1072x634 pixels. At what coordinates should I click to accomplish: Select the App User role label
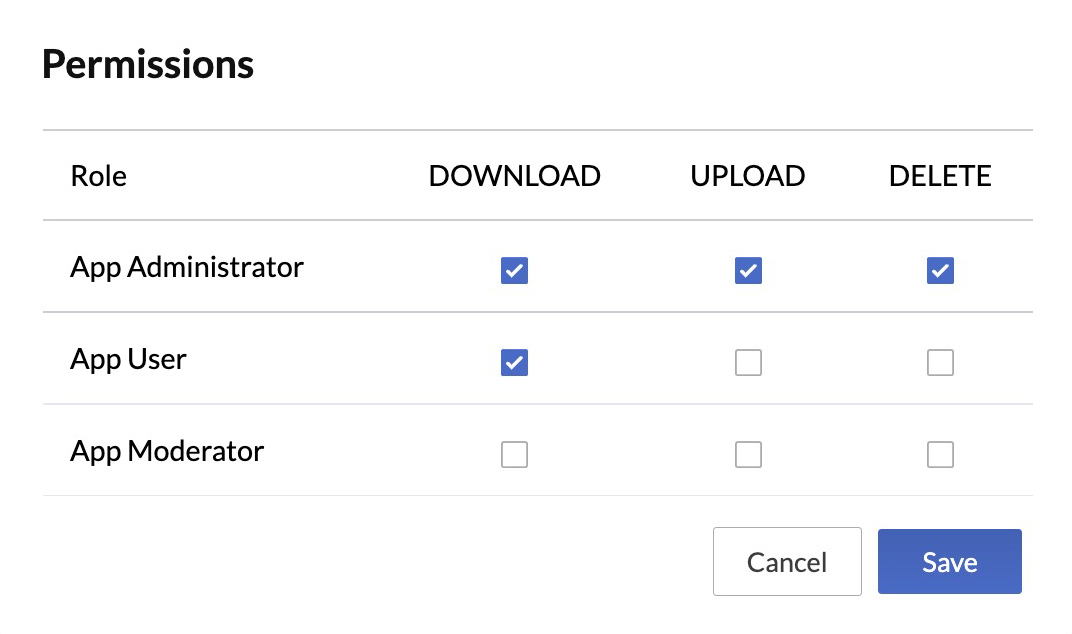point(128,359)
